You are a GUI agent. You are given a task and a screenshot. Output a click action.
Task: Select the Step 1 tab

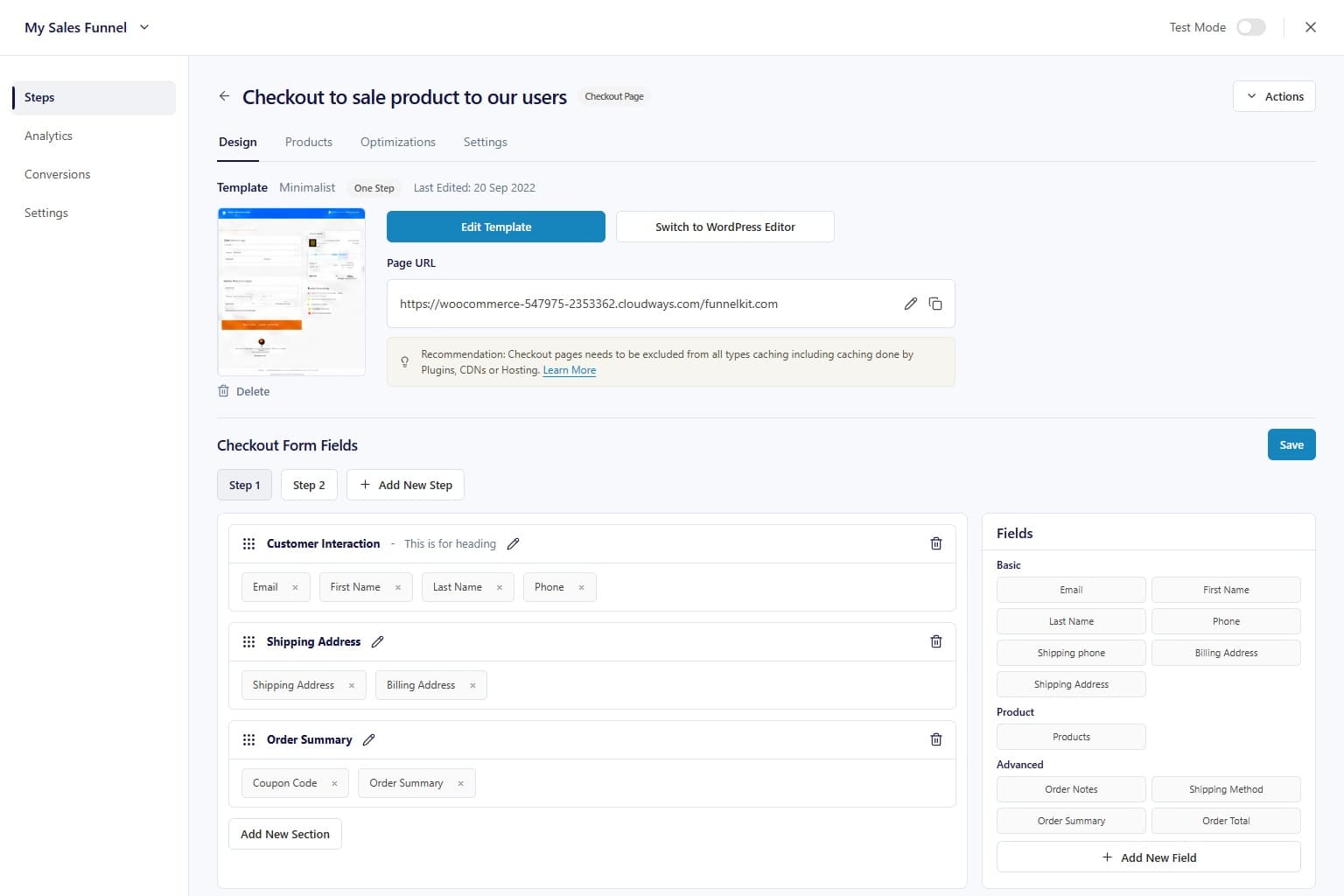coord(244,485)
